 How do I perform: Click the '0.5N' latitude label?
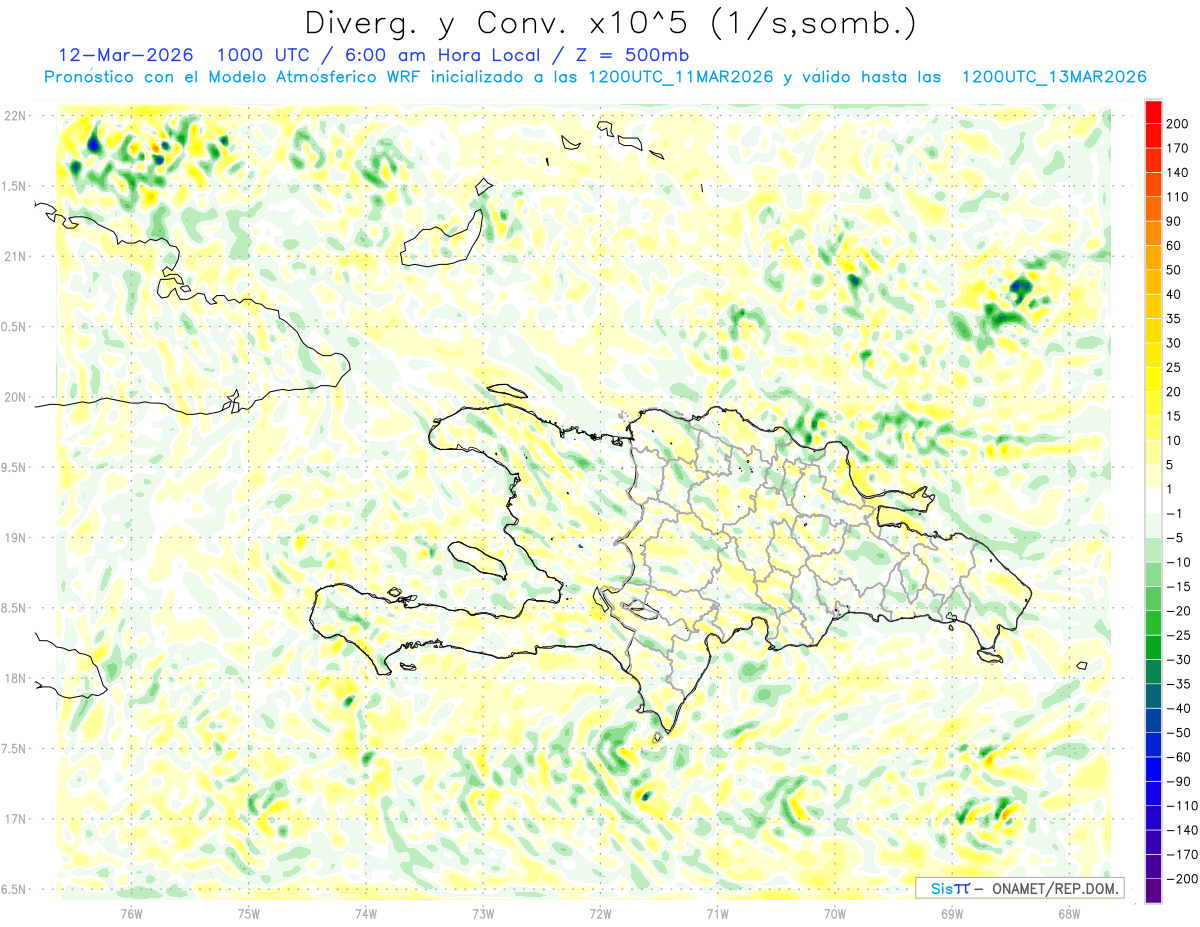click(15, 327)
